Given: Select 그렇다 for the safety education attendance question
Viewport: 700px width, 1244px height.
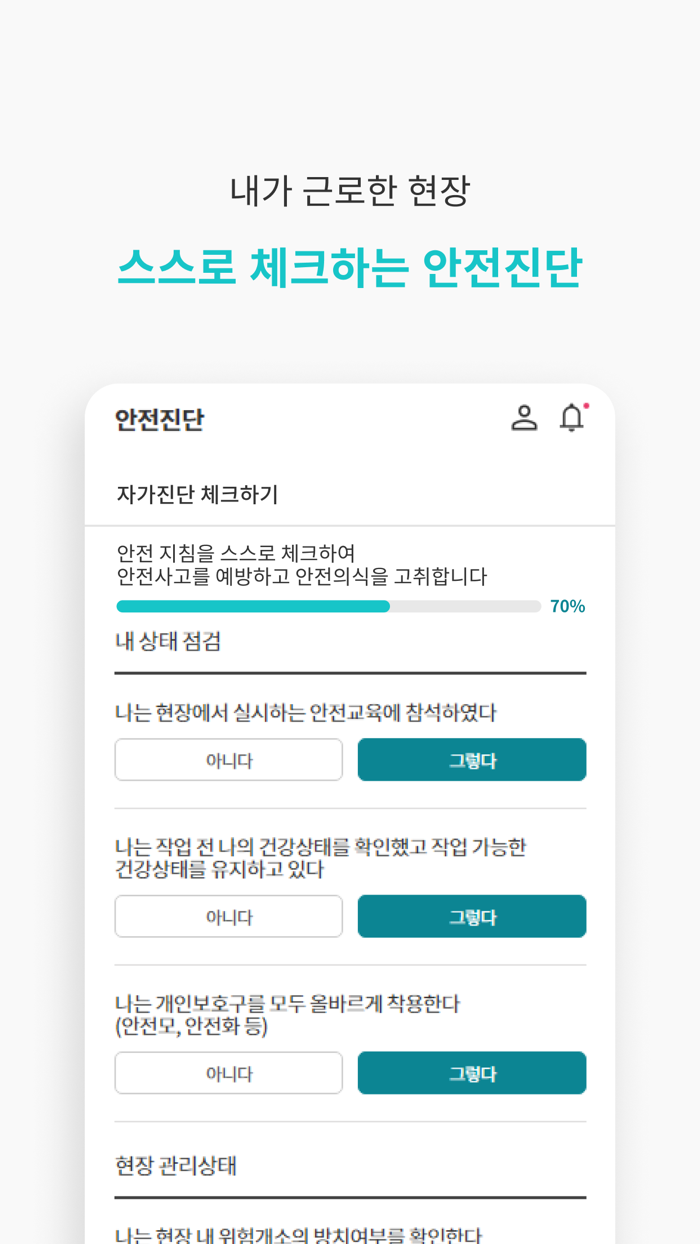Looking at the screenshot, I should tap(471, 759).
